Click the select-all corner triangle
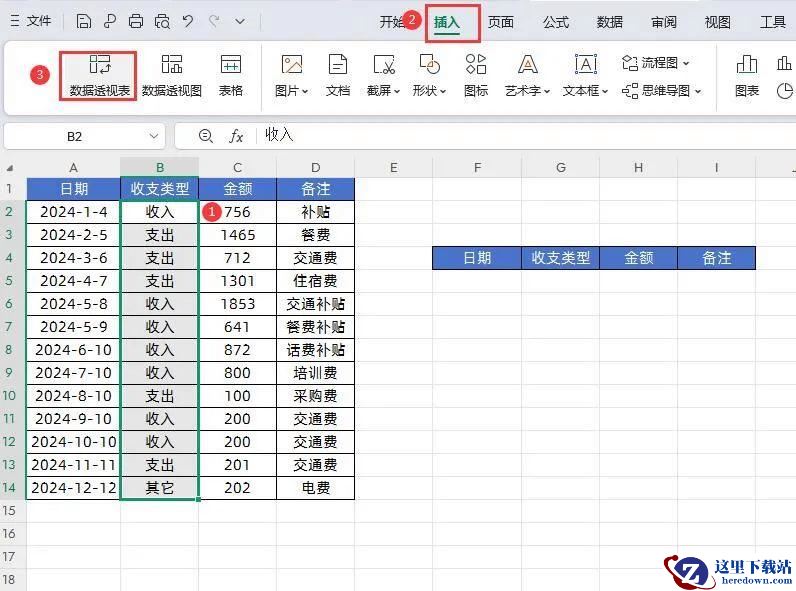The image size is (796, 591). [x=10, y=168]
